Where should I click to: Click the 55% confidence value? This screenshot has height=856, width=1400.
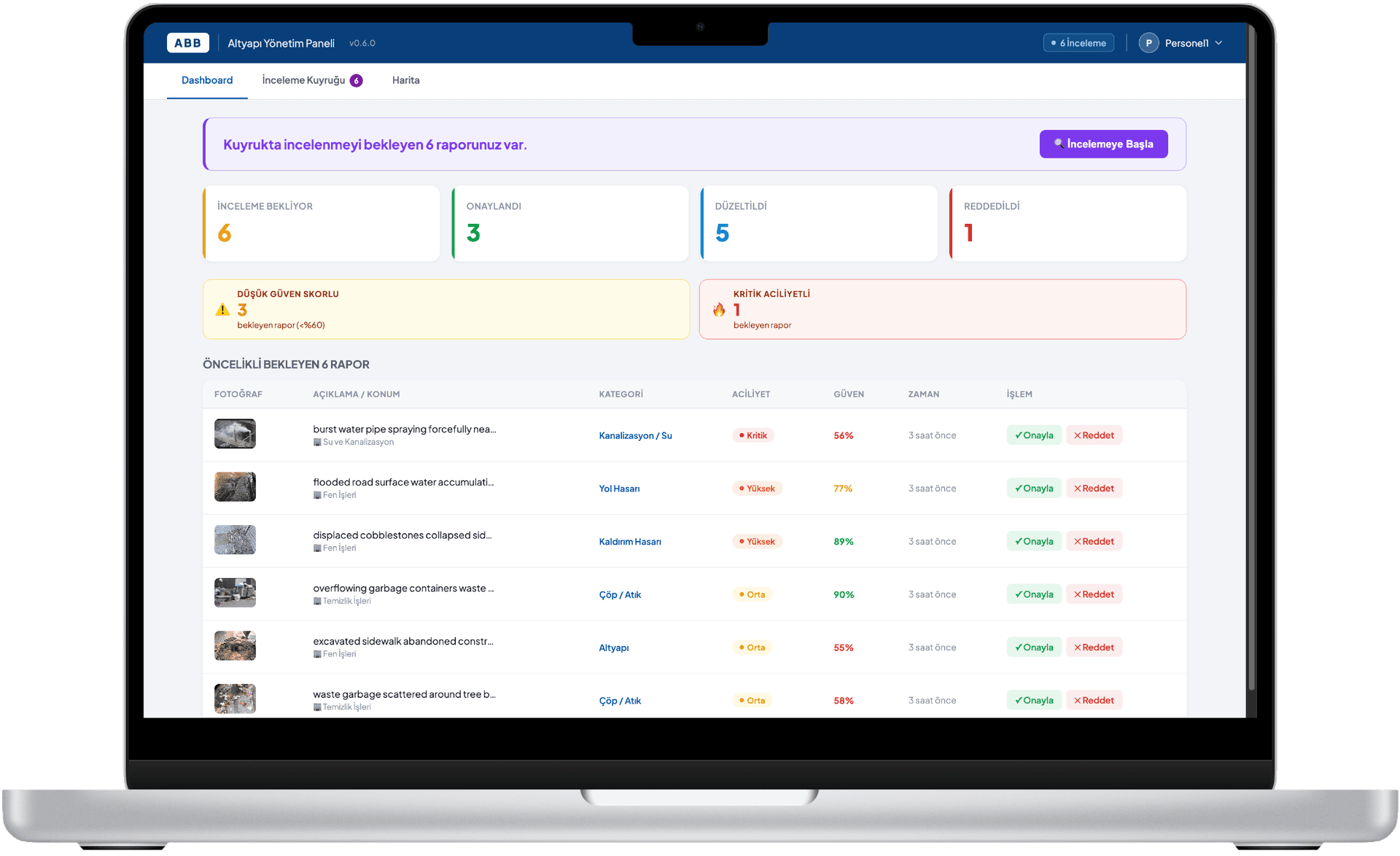point(843,647)
